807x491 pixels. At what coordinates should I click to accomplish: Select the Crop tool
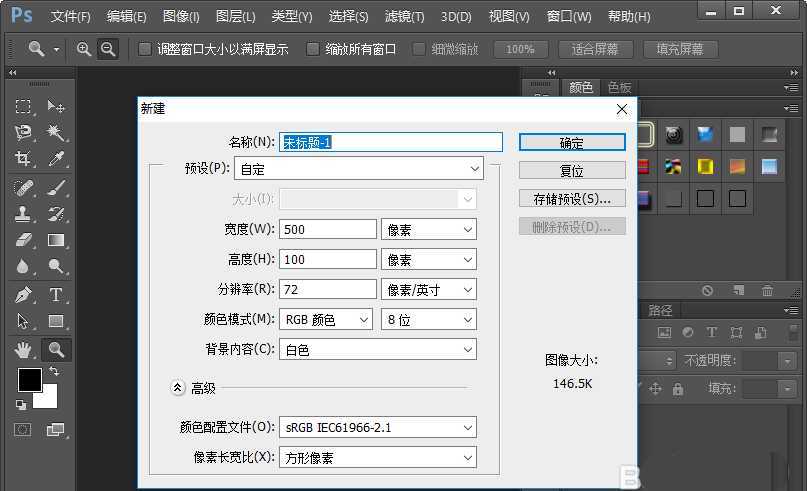point(23,159)
